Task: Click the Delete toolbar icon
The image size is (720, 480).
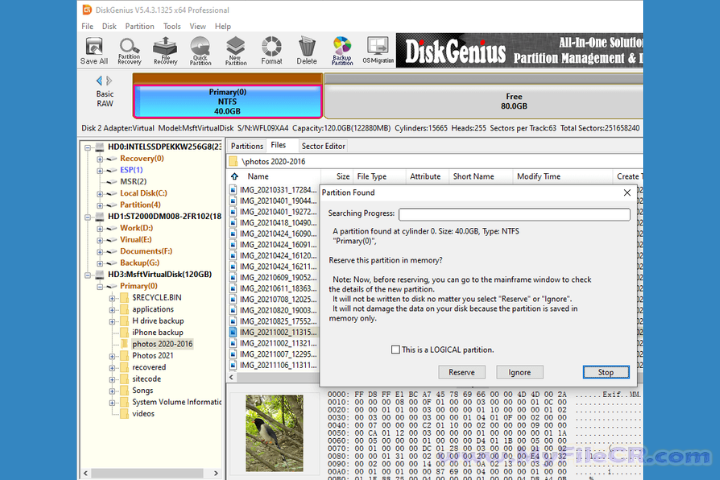Action: click(x=306, y=51)
